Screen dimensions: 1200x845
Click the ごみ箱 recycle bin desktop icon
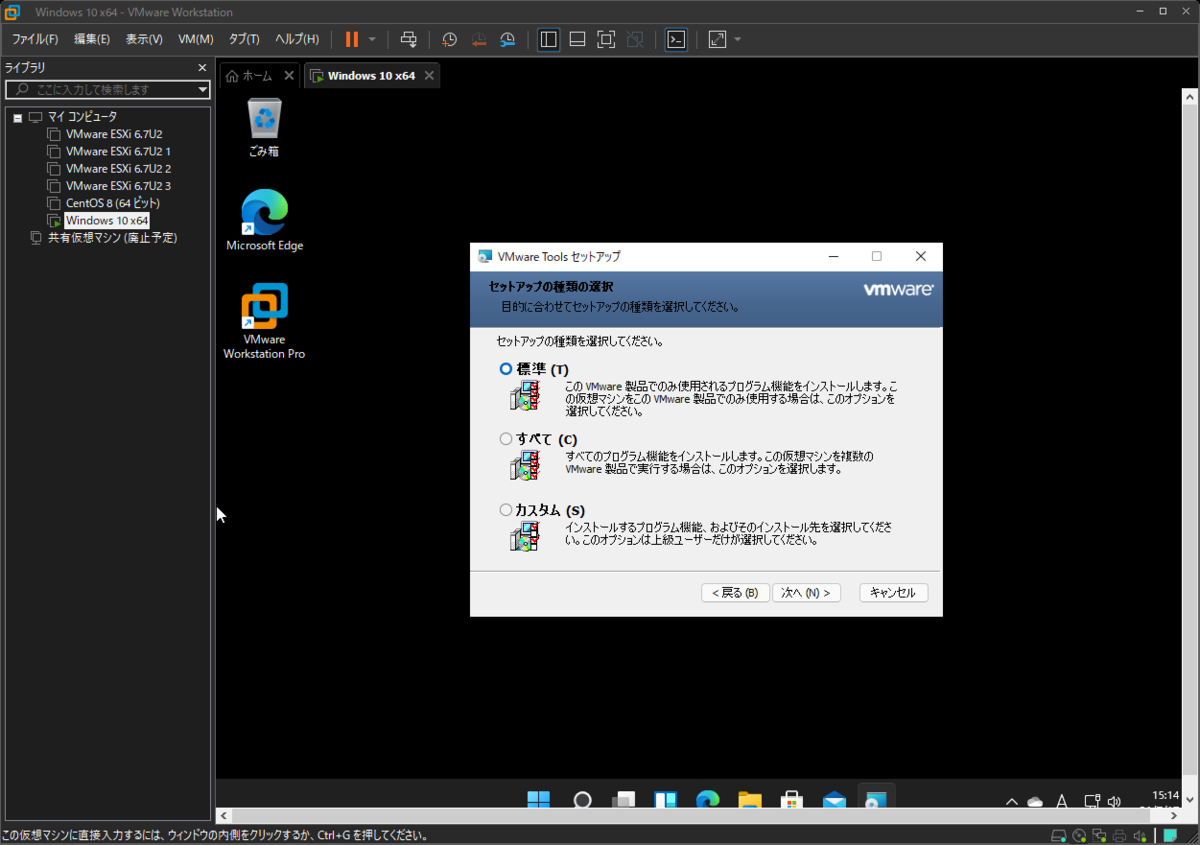pyautogui.click(x=264, y=127)
